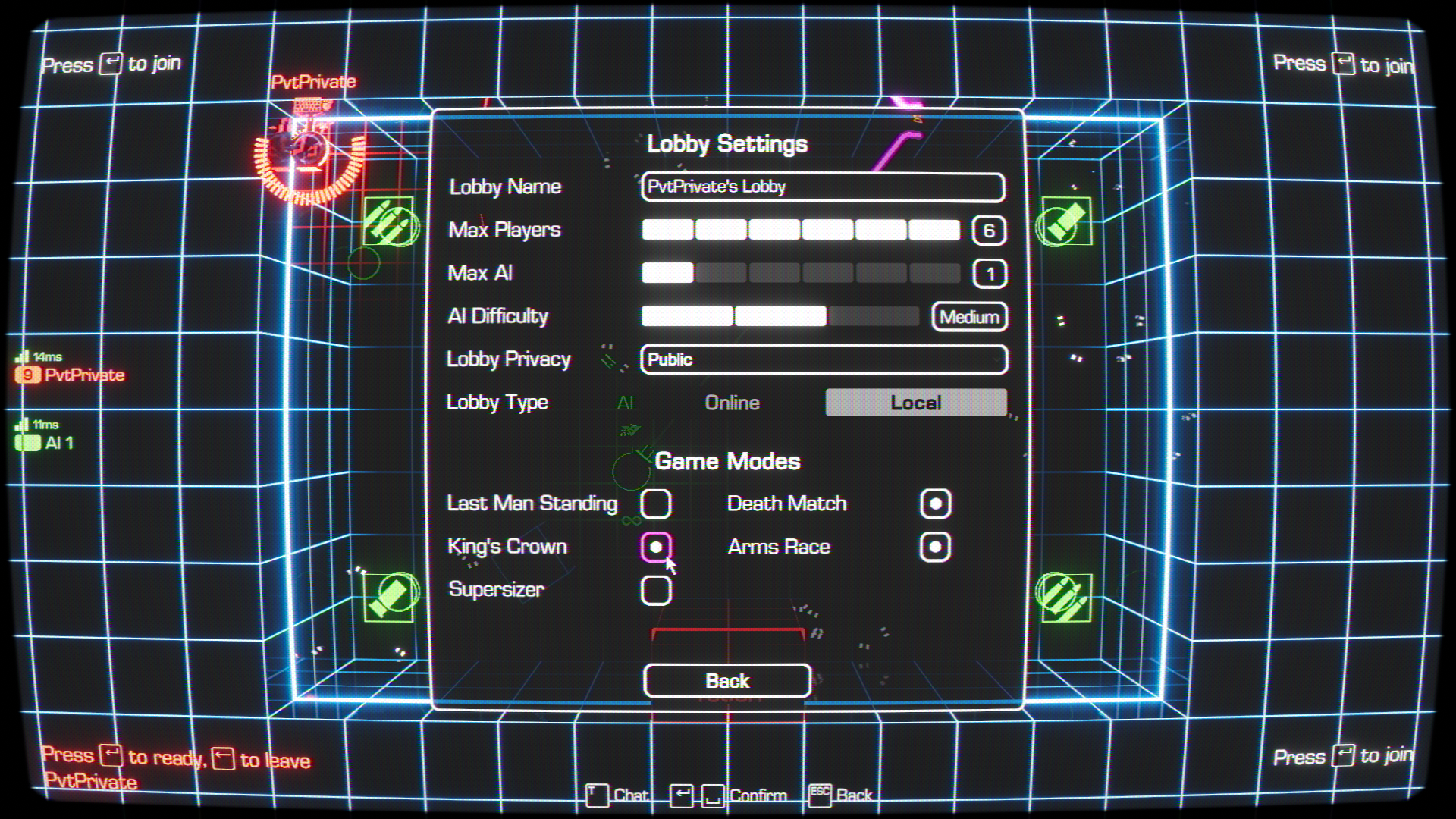Click the 14ms ping signal bars icon
The image size is (1456, 819).
pos(22,356)
